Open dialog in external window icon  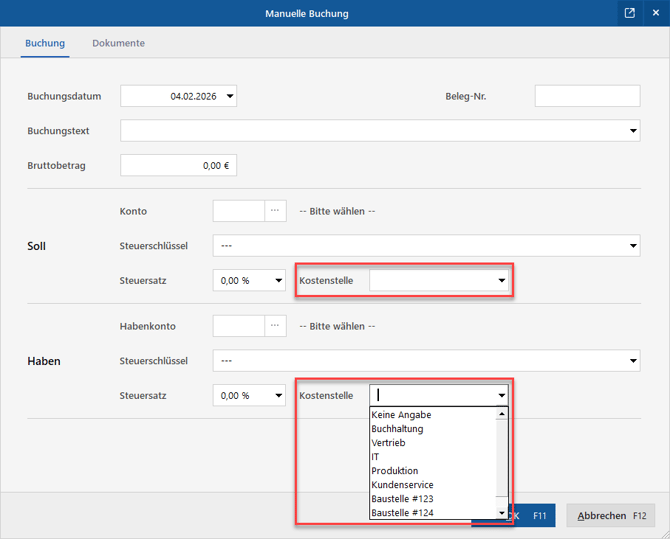tap(630, 13)
